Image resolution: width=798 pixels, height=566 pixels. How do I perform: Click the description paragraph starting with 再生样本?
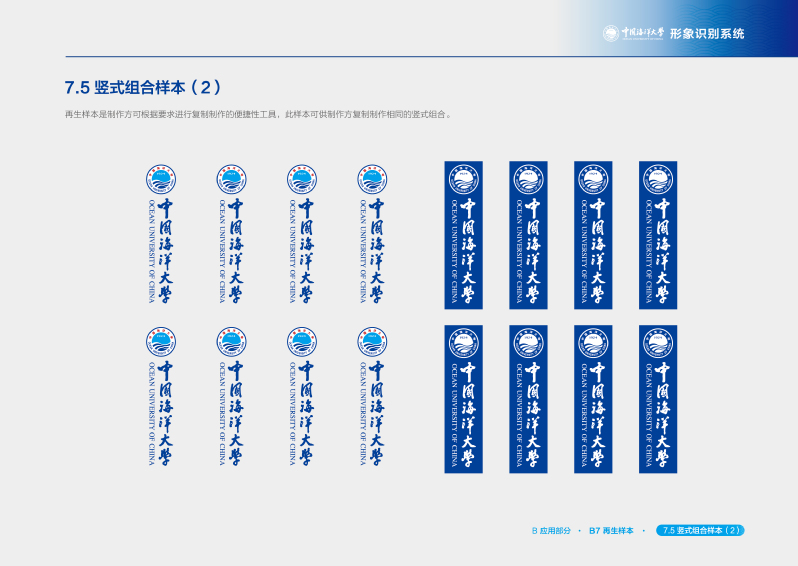point(258,114)
